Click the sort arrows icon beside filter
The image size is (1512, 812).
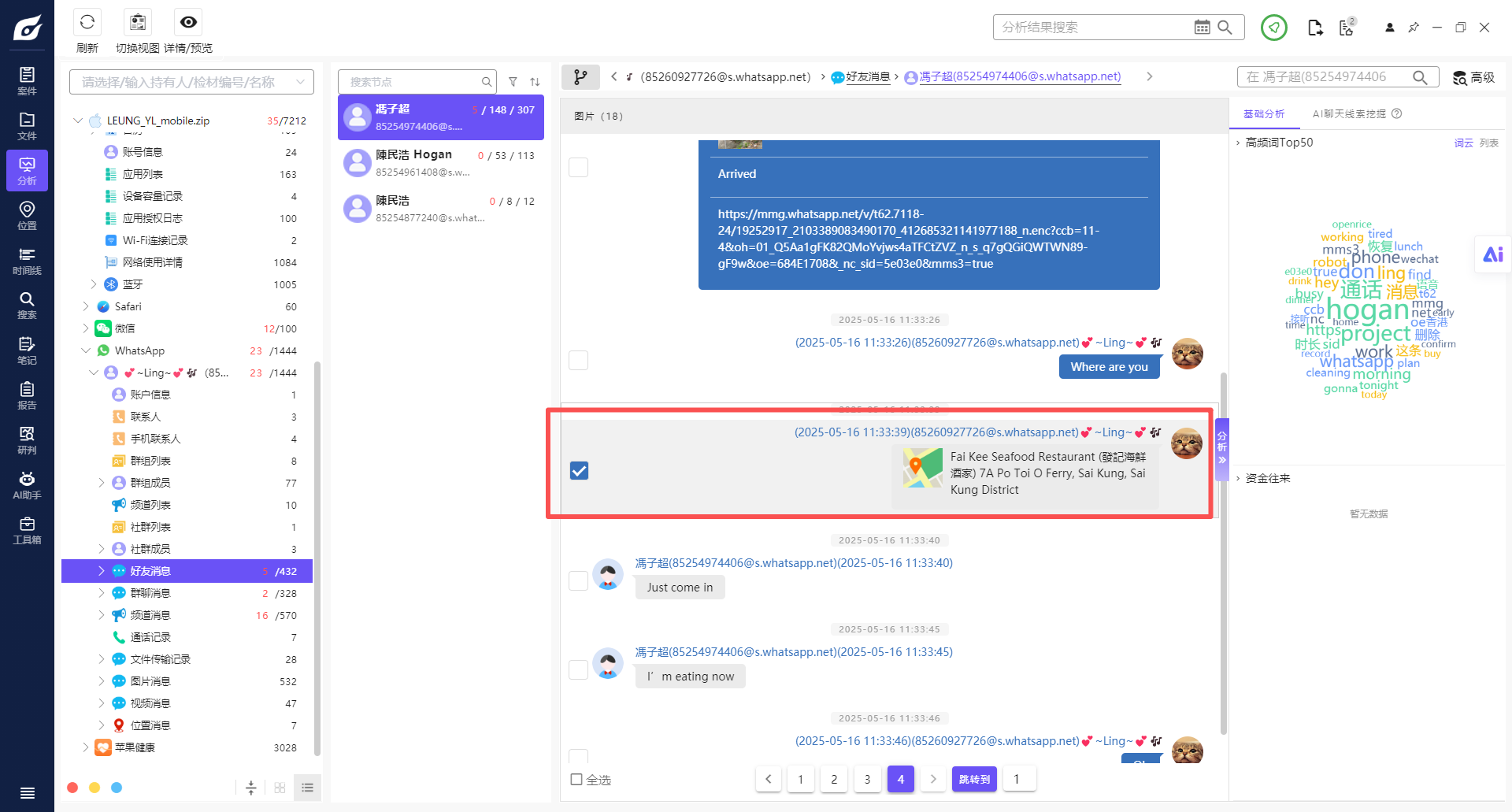pyautogui.click(x=535, y=82)
